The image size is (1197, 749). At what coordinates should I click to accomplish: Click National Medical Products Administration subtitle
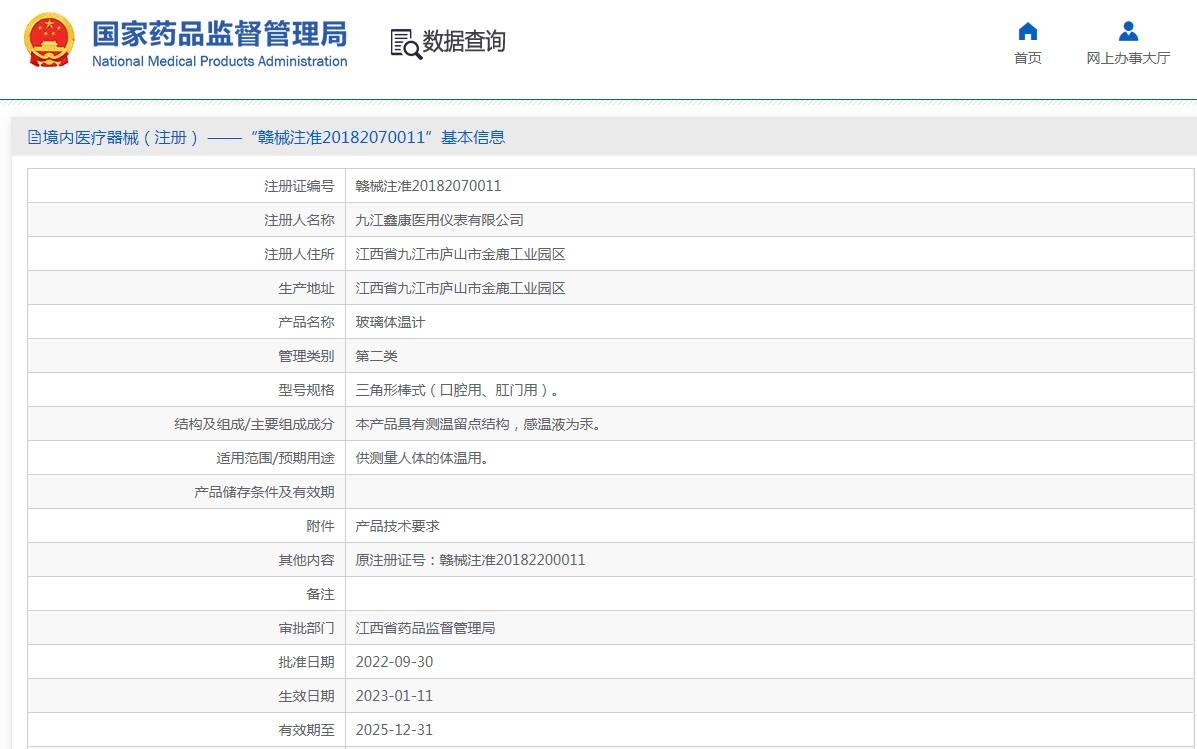click(x=220, y=61)
